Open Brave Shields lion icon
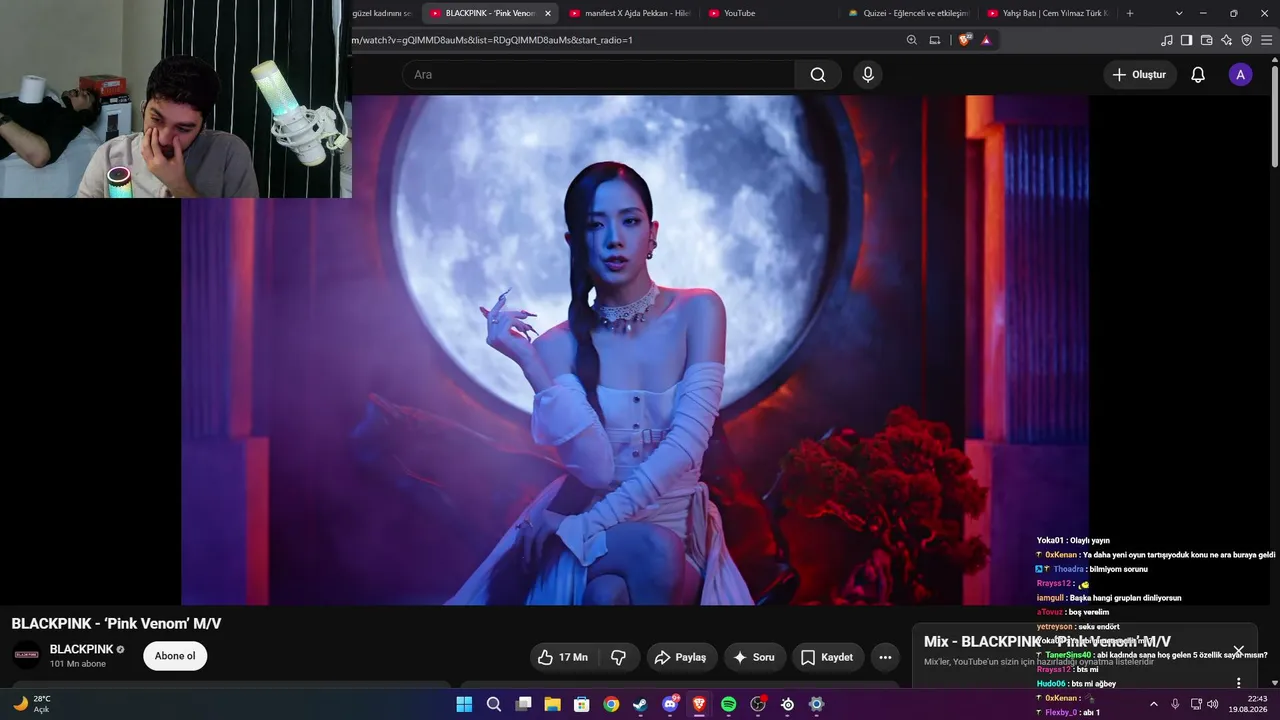The width and height of the screenshot is (1280, 720). click(x=964, y=40)
